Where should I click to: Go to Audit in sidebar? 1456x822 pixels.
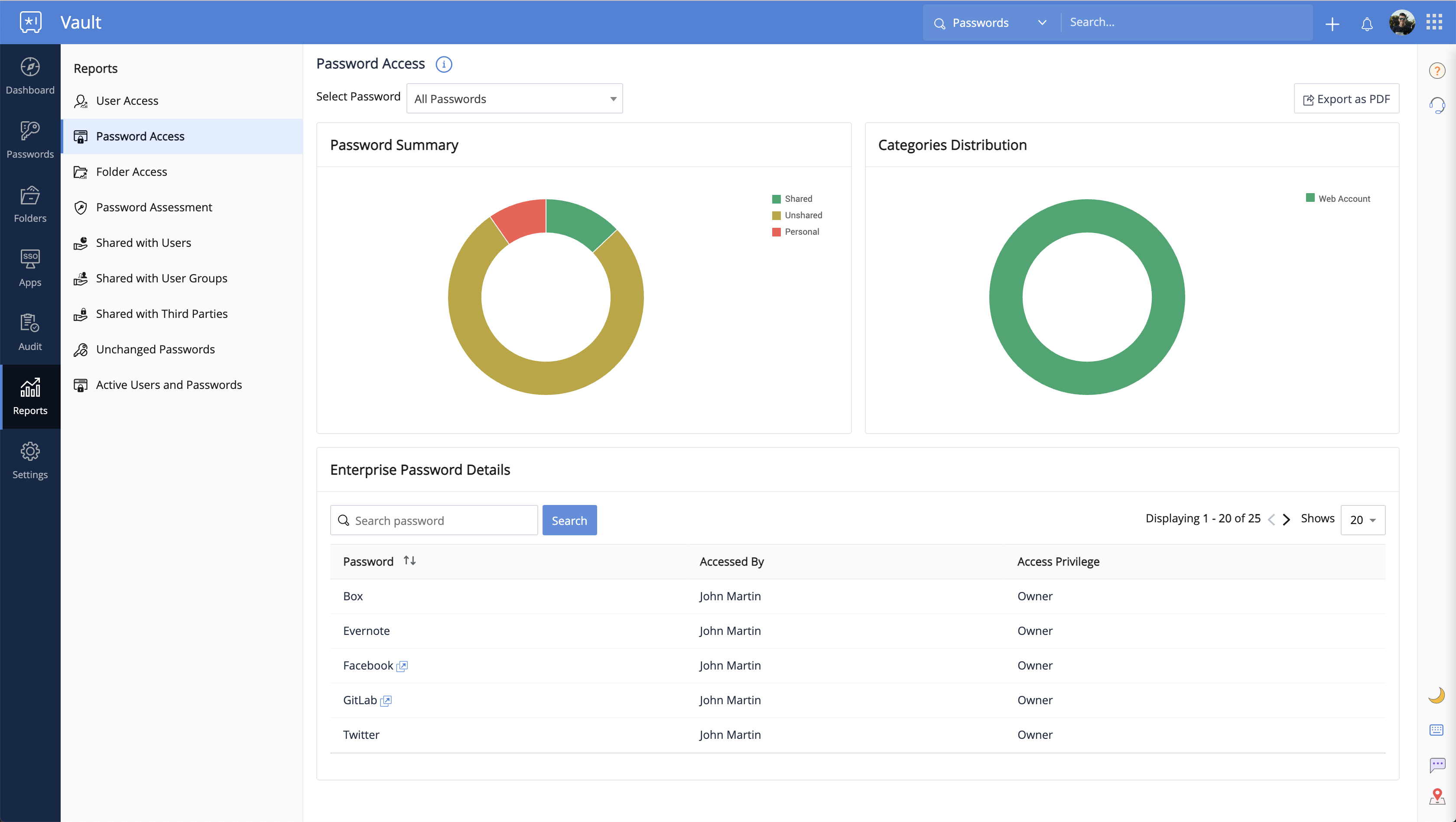click(30, 333)
